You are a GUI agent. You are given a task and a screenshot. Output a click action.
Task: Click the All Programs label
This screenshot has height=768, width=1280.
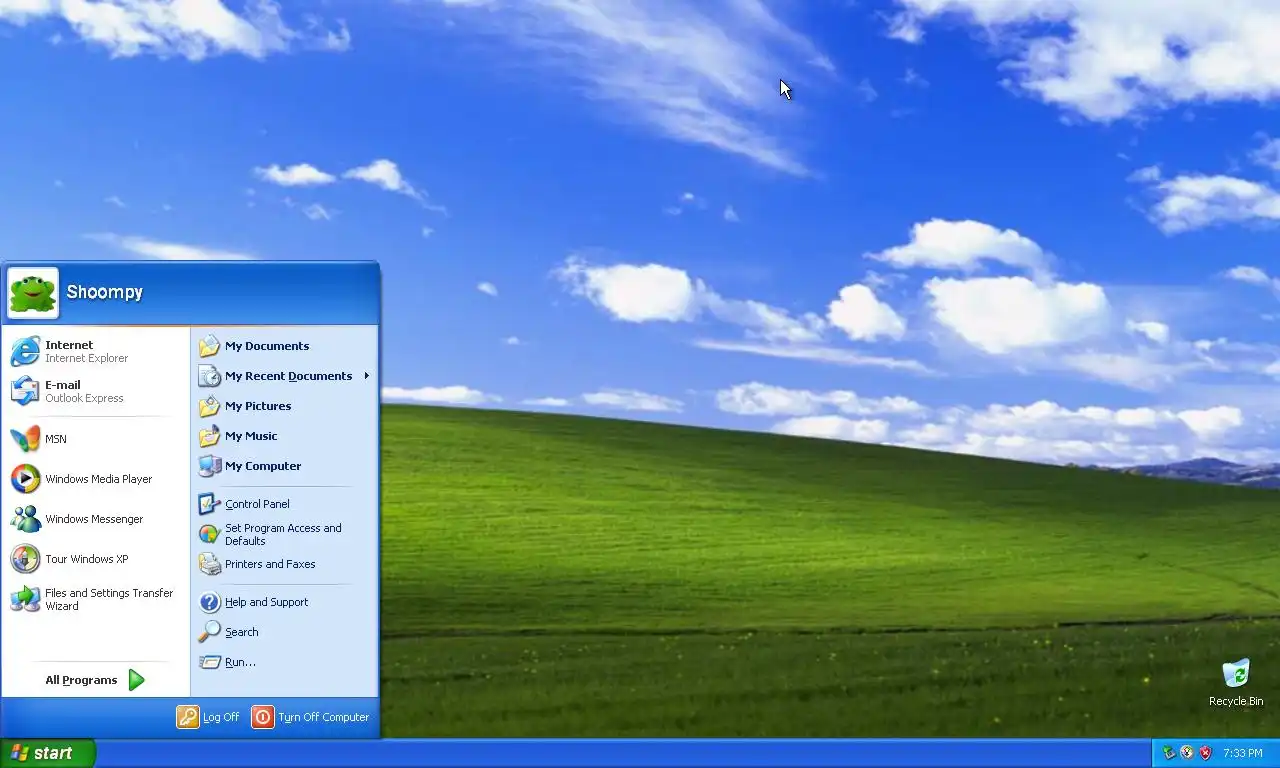[x=81, y=680]
